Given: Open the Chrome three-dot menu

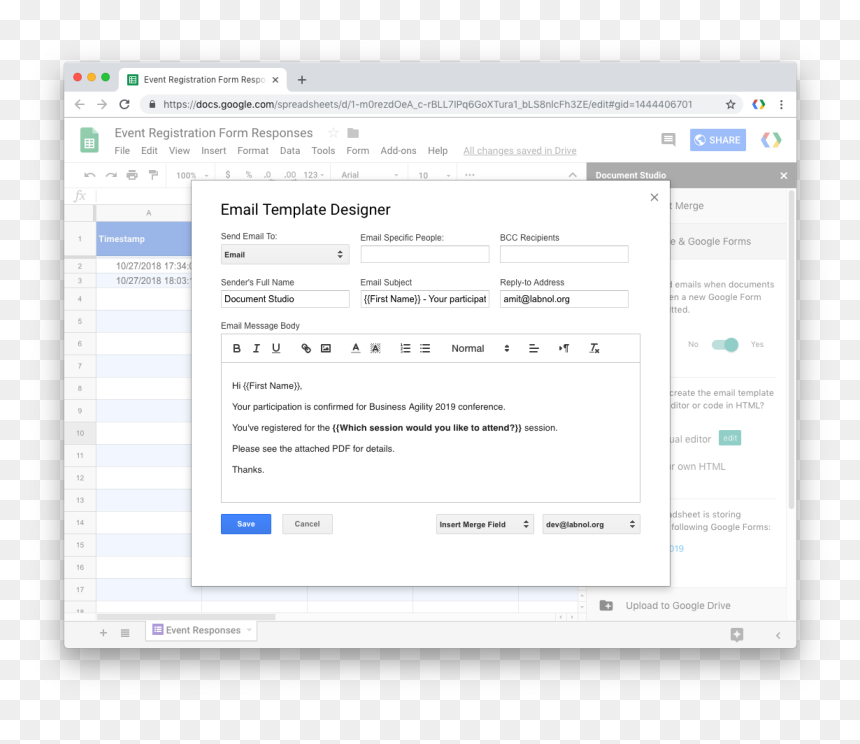Looking at the screenshot, I should coord(781,104).
